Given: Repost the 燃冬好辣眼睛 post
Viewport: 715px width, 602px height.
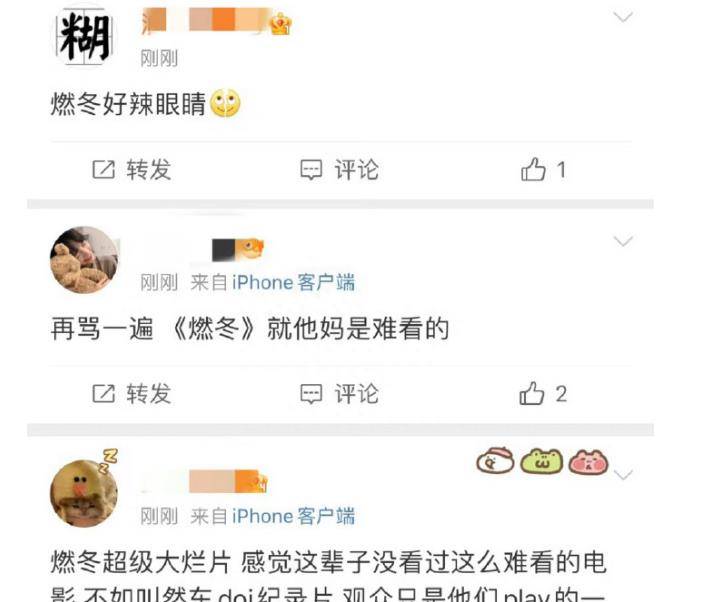Looking at the screenshot, I should point(132,170).
